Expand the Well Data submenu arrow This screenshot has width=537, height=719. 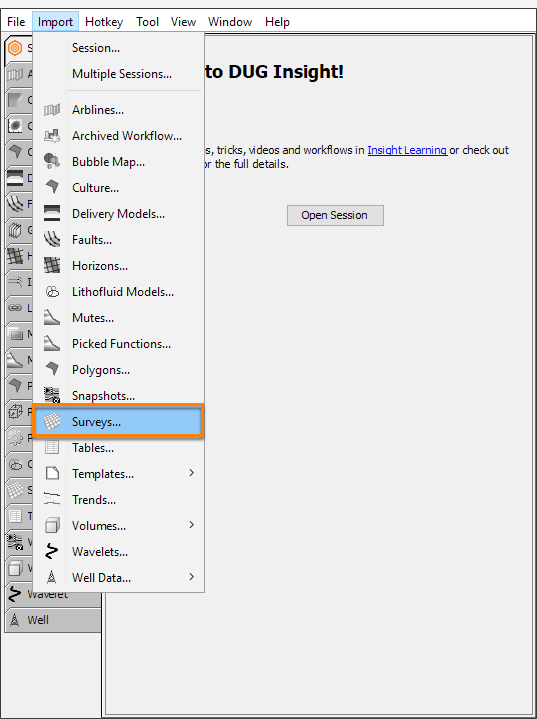coord(192,577)
